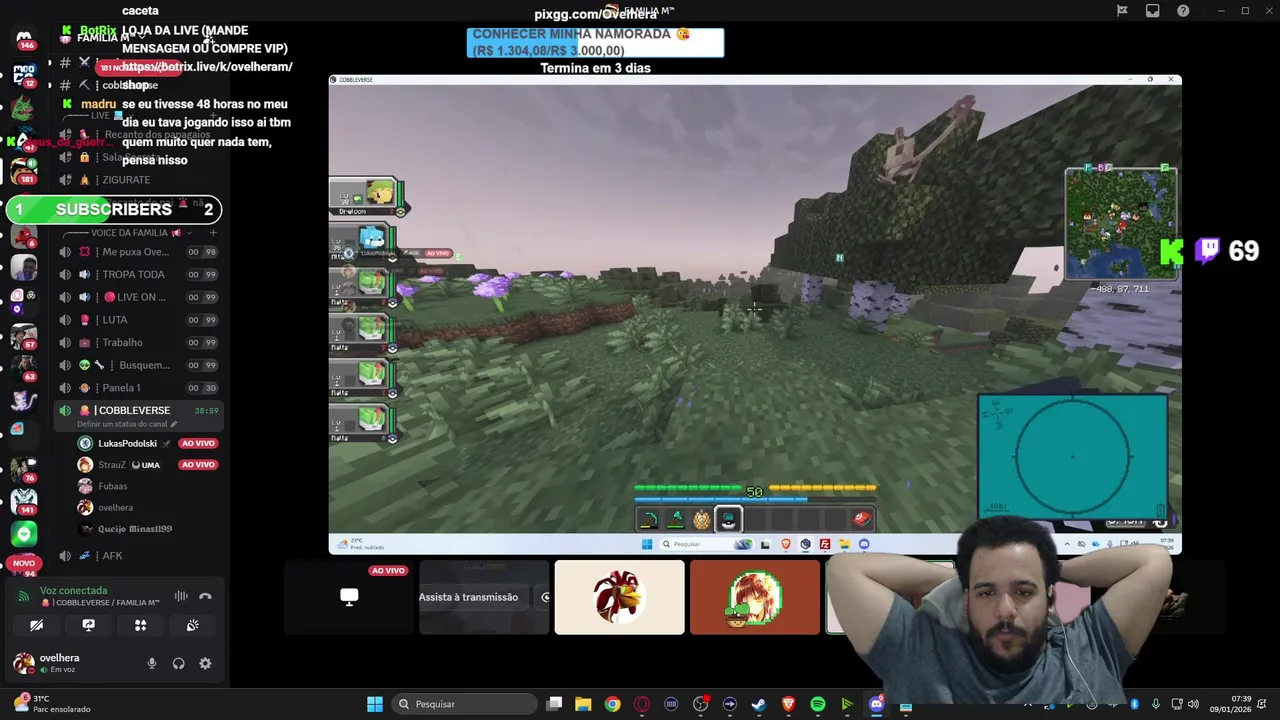Click the Assista à transmissão button
Viewport: 1280px width, 720px height.
tap(468, 597)
